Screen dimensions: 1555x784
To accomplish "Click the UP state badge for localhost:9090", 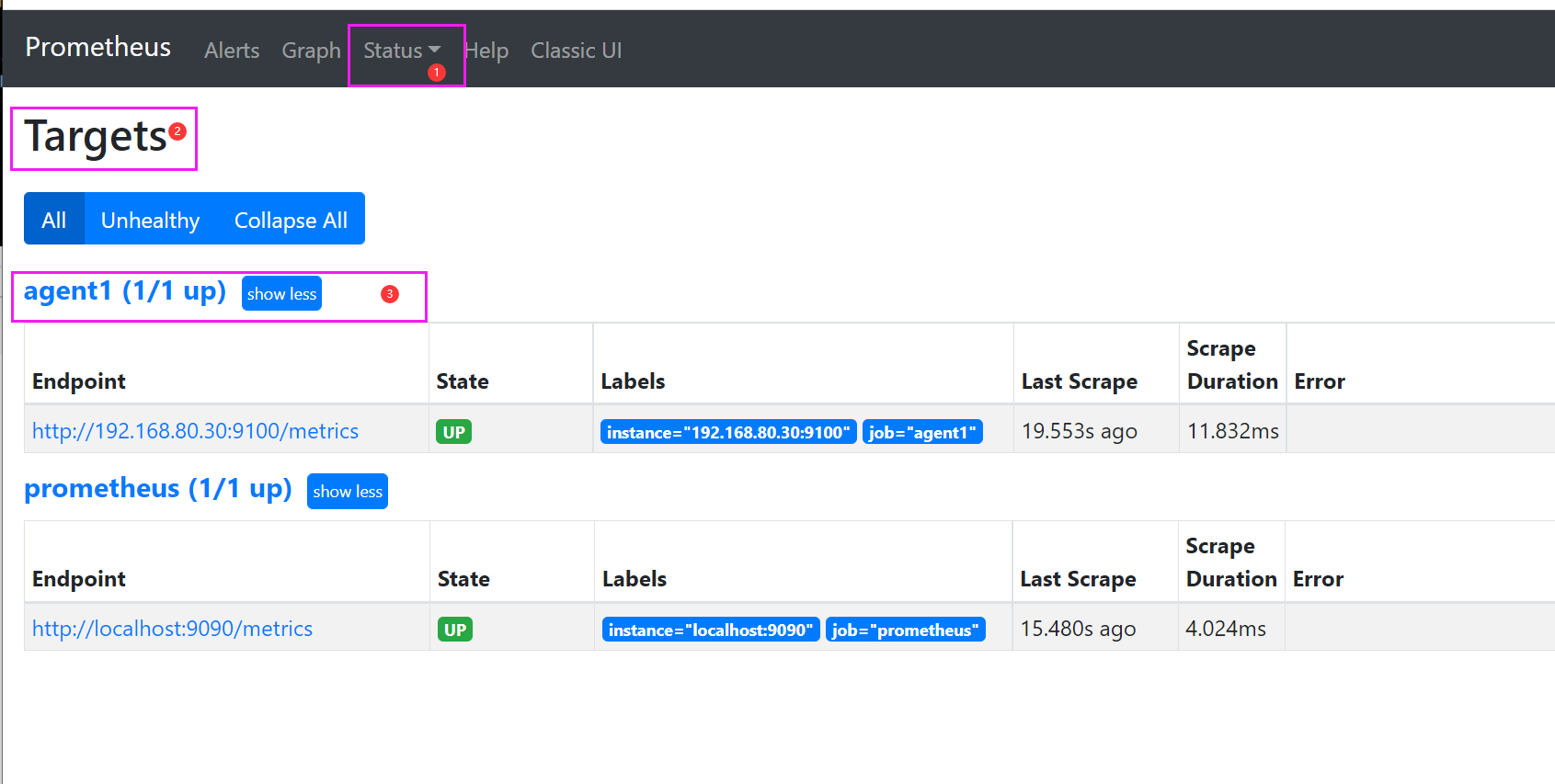I will tap(455, 630).
